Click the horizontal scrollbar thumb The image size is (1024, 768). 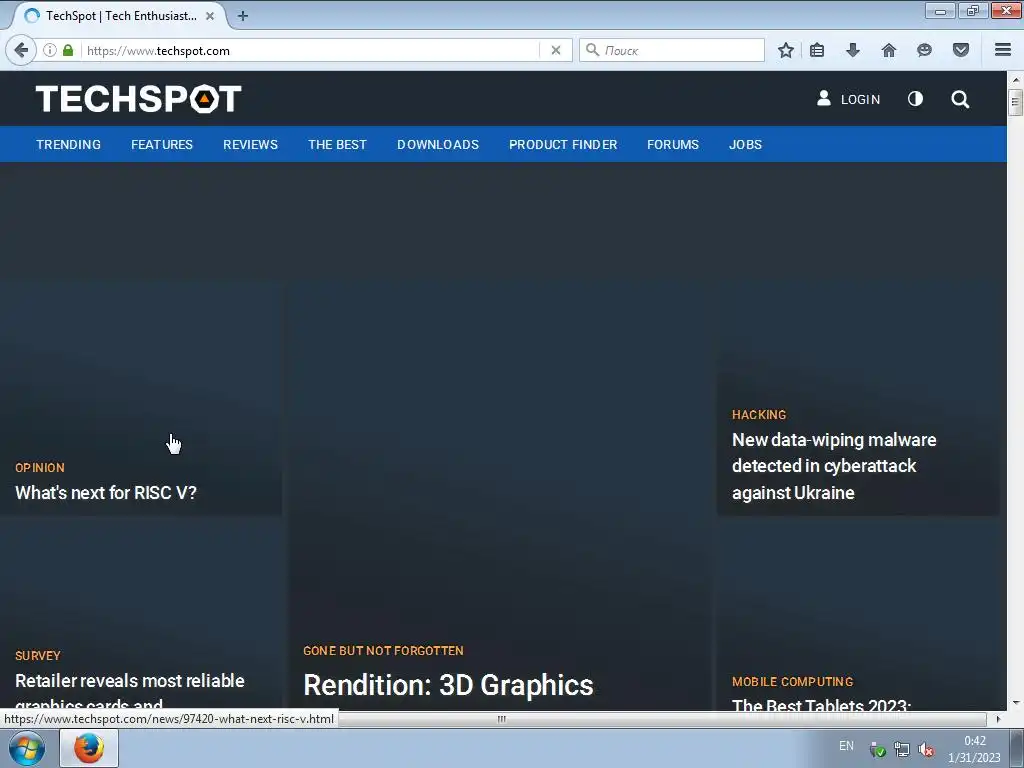pyautogui.click(x=502, y=719)
